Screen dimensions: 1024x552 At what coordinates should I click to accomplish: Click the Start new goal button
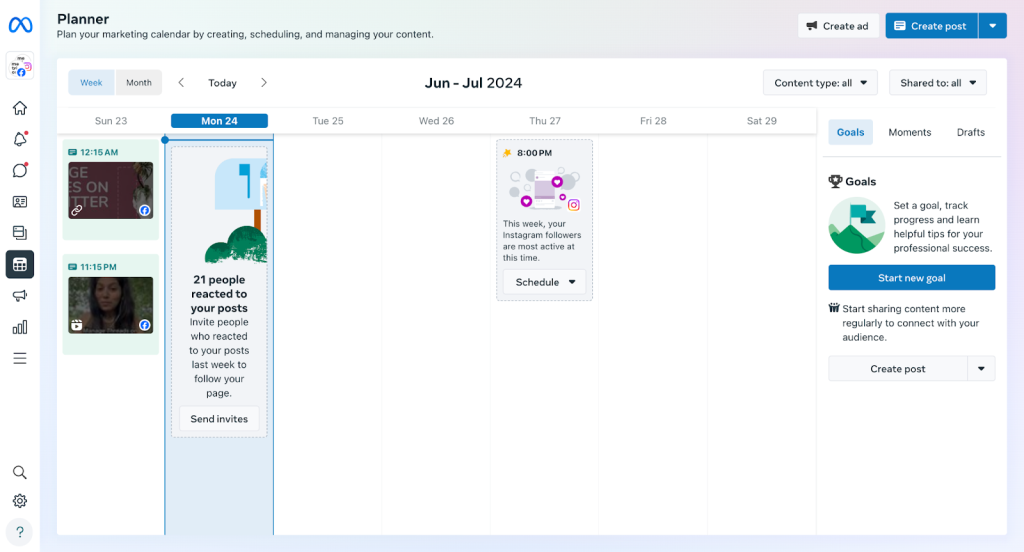[911, 278]
